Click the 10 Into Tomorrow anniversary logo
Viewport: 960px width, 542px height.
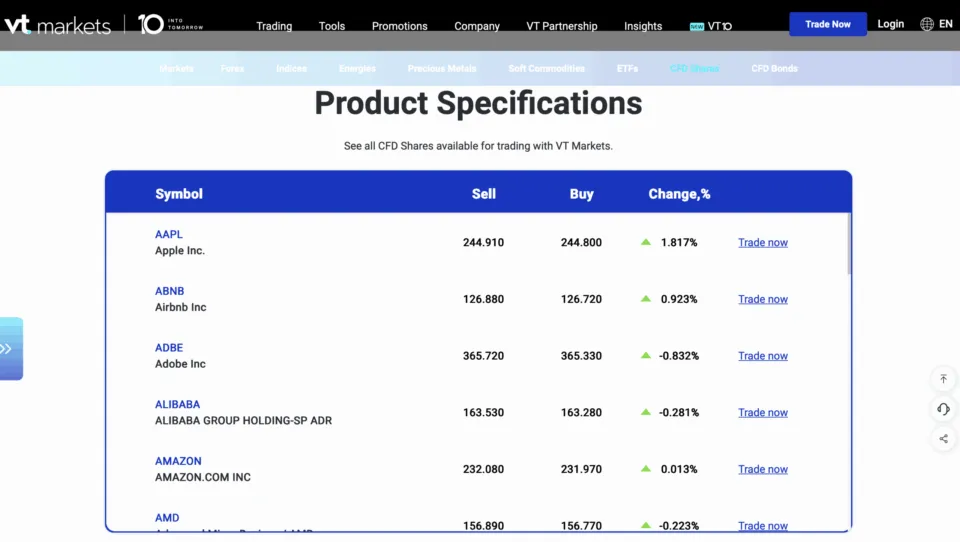[x=170, y=25]
